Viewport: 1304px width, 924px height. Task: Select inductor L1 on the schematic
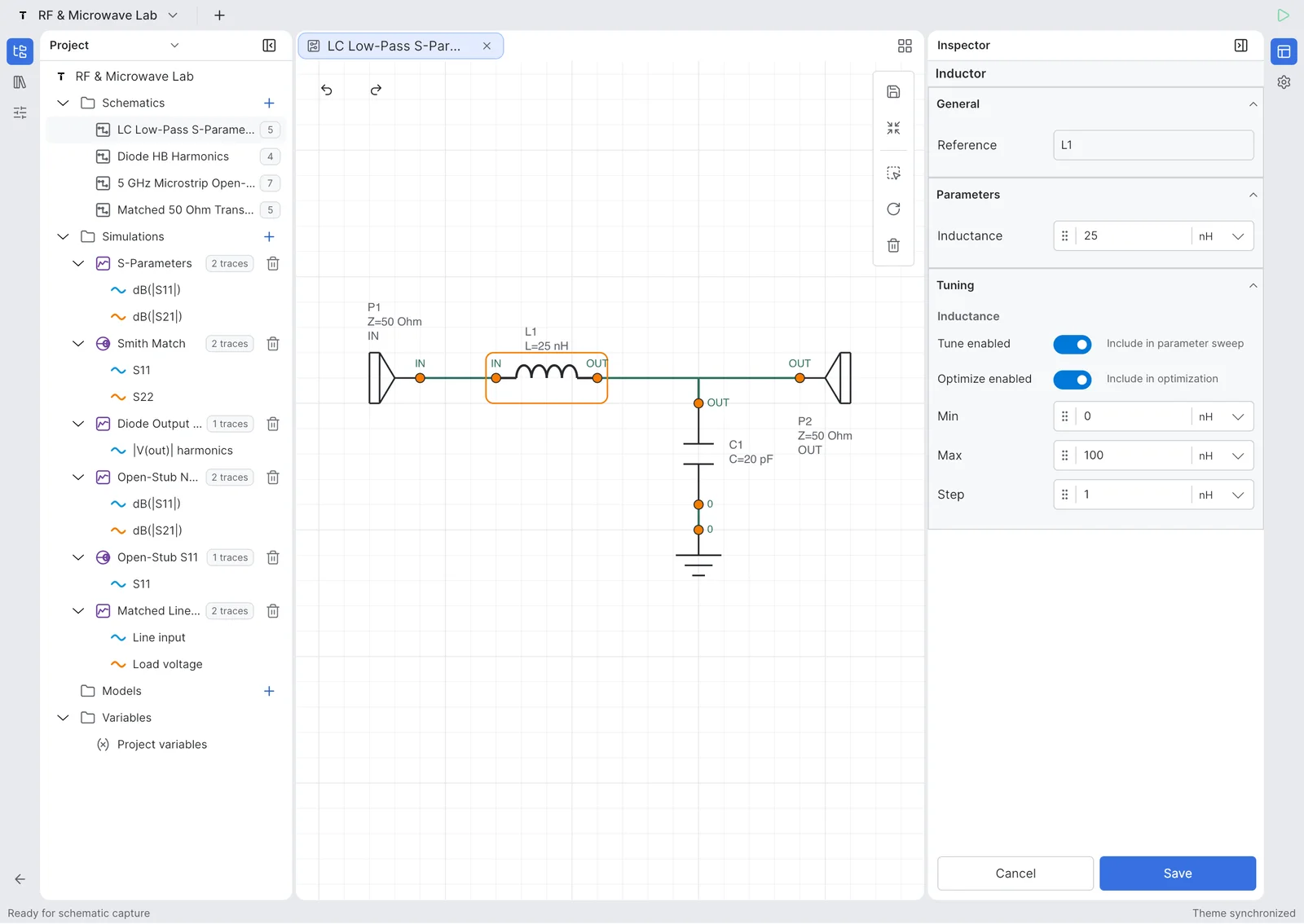[547, 377]
